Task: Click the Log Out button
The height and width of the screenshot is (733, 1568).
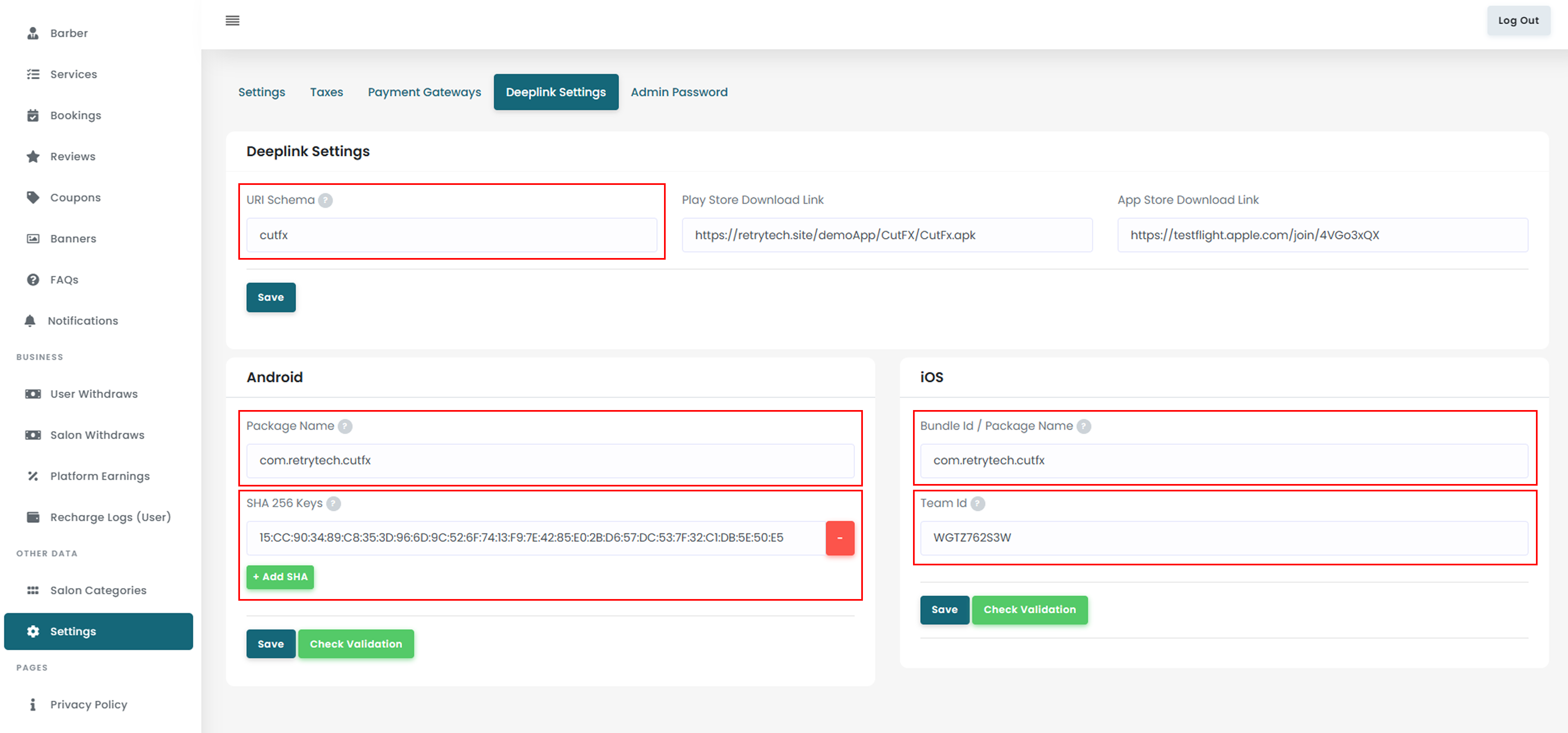Action: click(1517, 21)
